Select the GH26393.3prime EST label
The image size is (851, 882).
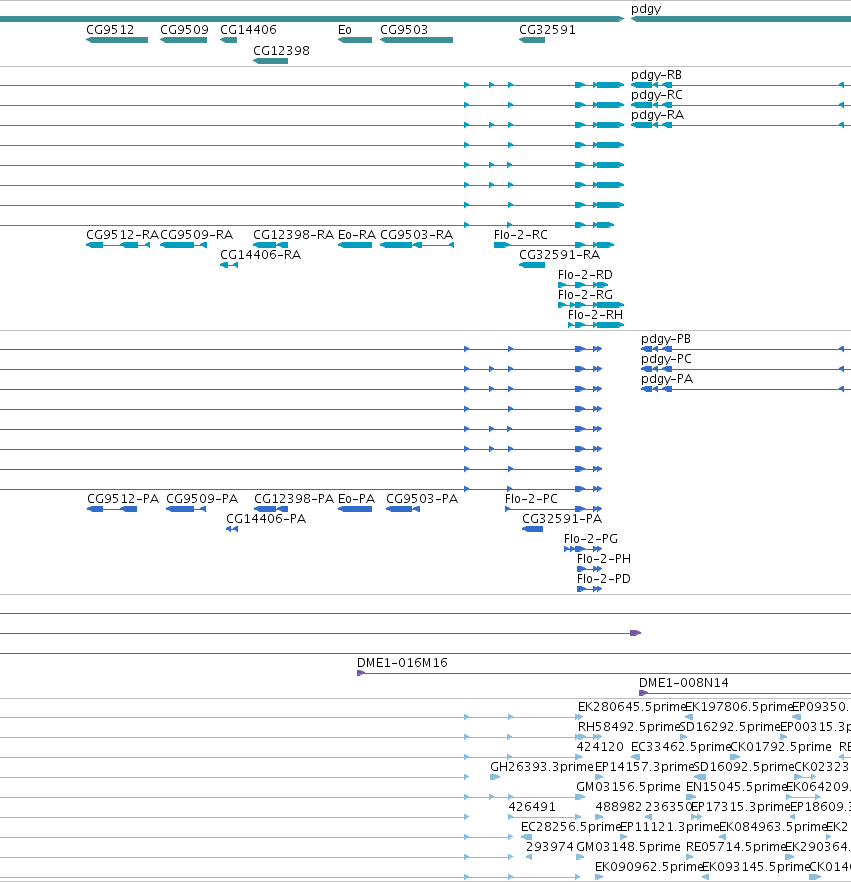[x=542, y=767]
